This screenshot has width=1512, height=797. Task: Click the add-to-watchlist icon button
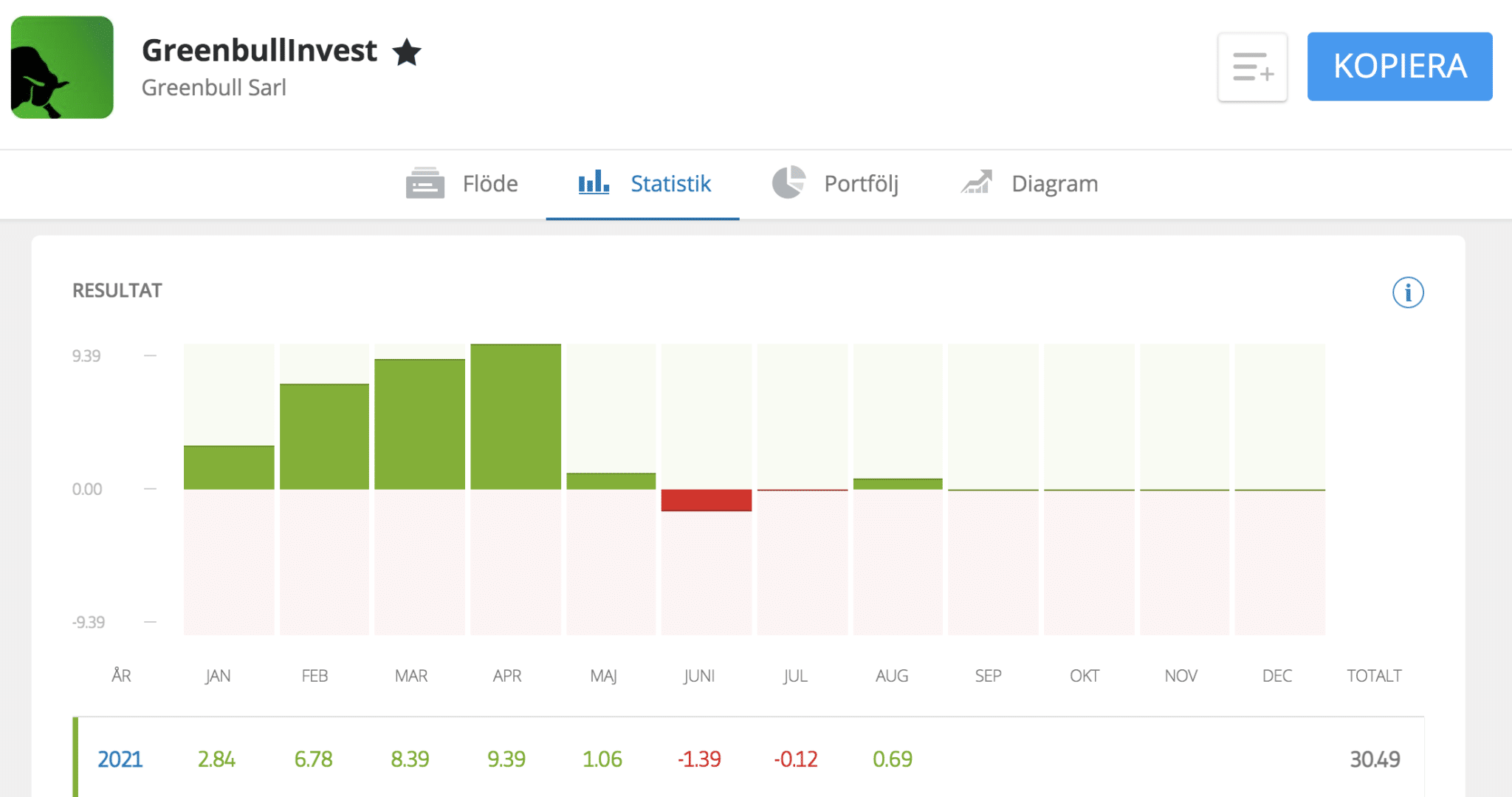click(x=1252, y=67)
